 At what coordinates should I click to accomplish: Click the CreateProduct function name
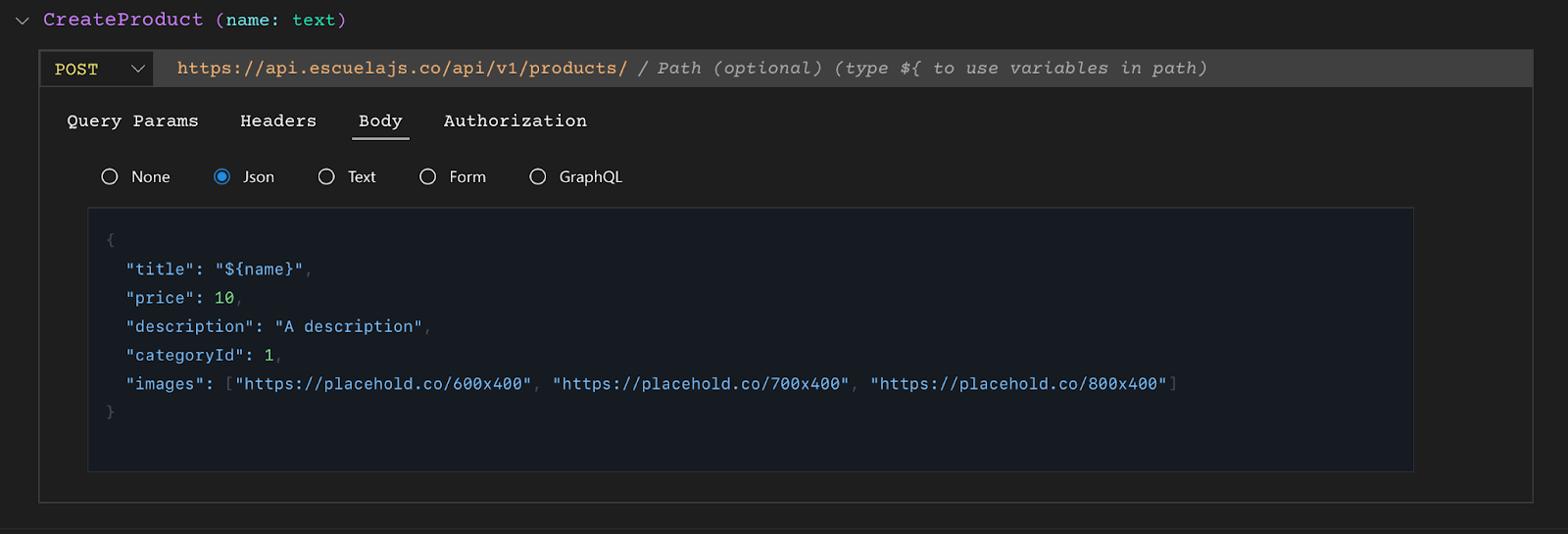pos(123,20)
